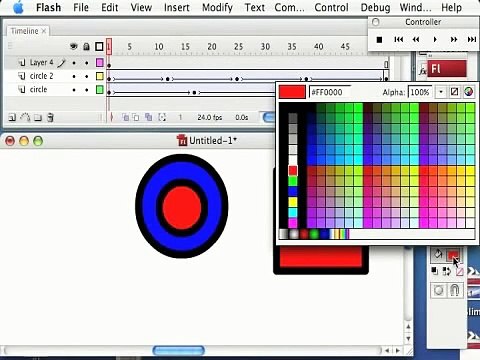Select the circle layer name
480x360 pixels.
point(38,89)
